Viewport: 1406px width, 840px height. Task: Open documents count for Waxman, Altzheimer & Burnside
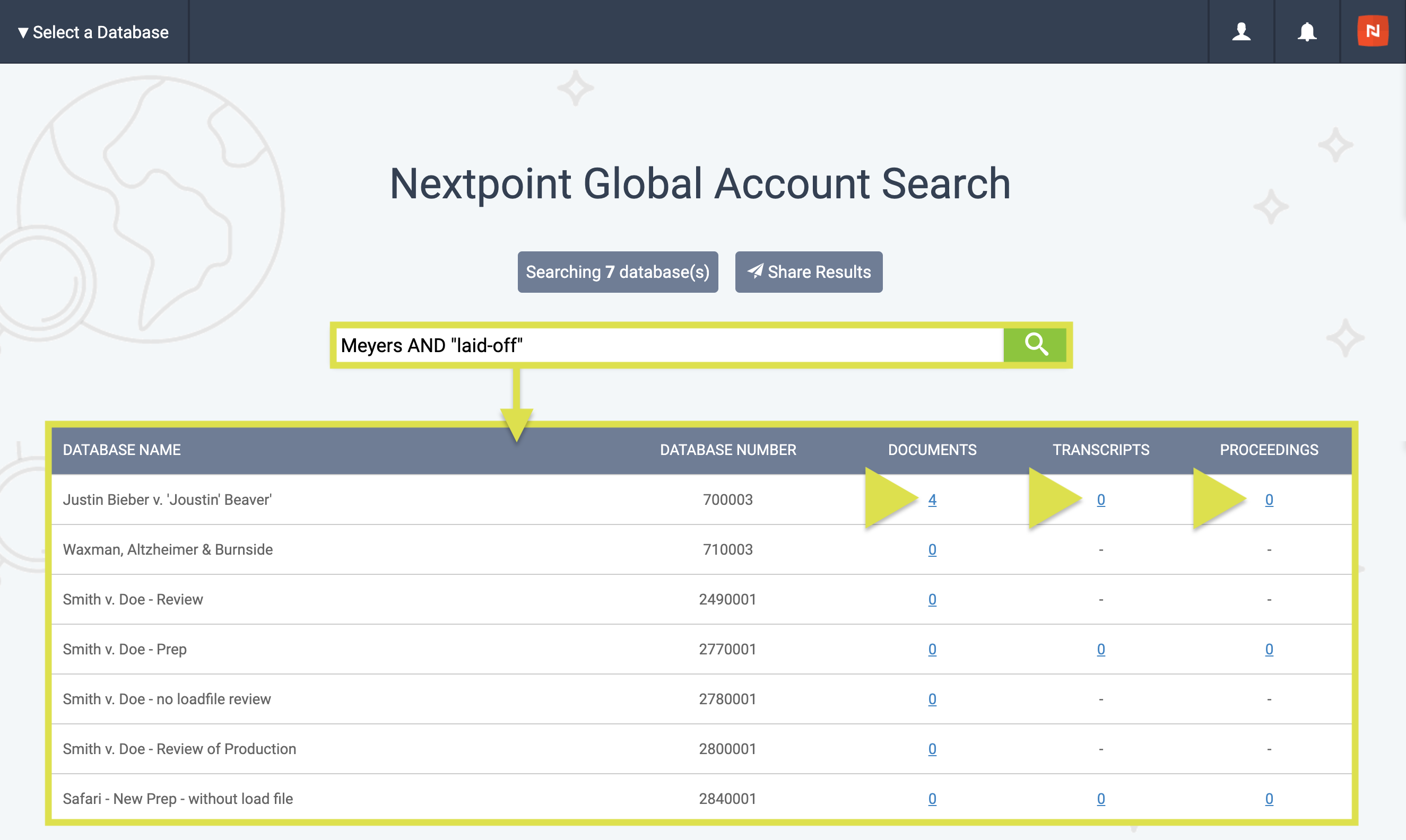(x=932, y=549)
